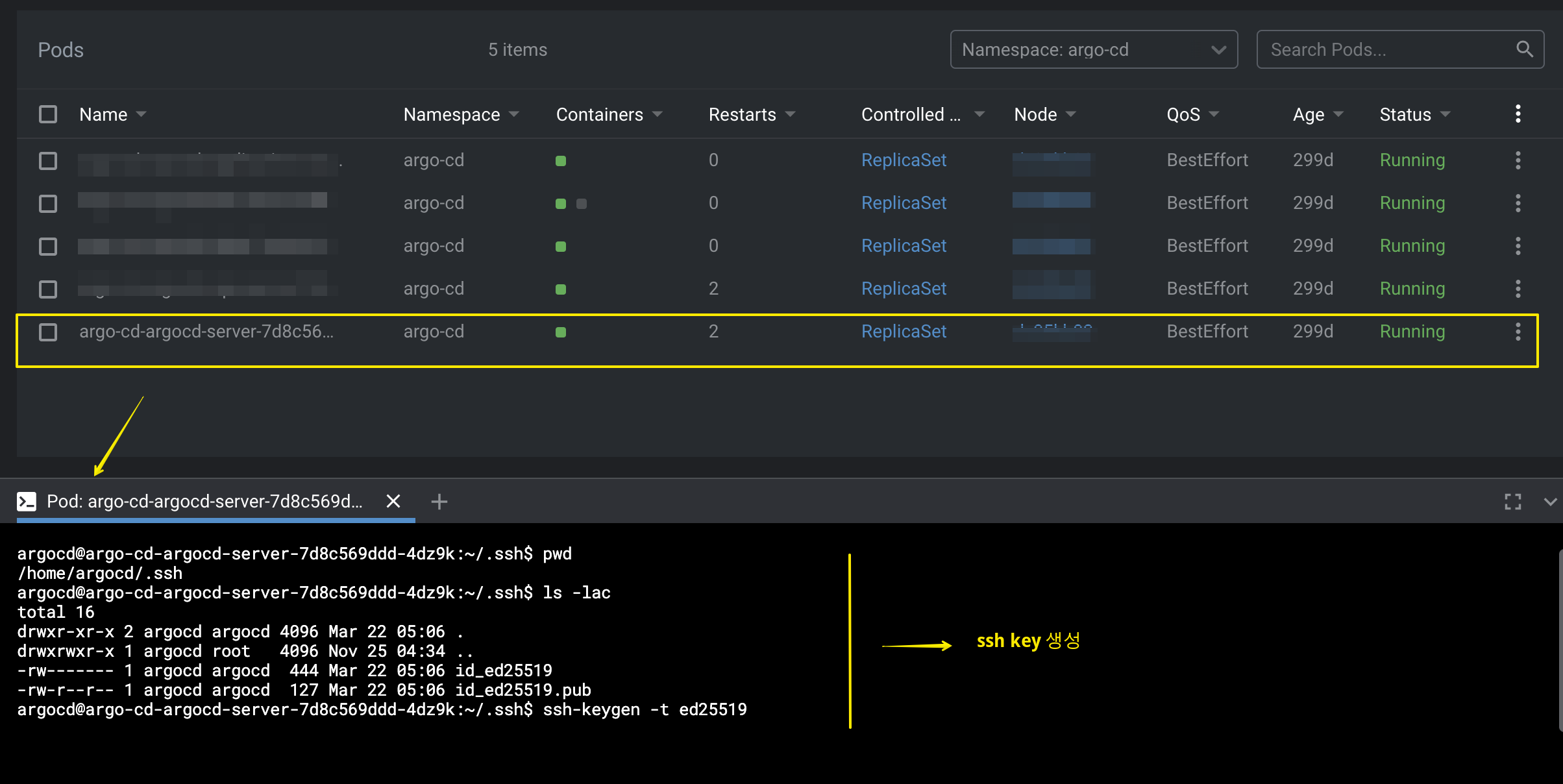Click the search magnifier icon in Search Pods
Image resolution: width=1563 pixels, height=784 pixels.
[1525, 49]
